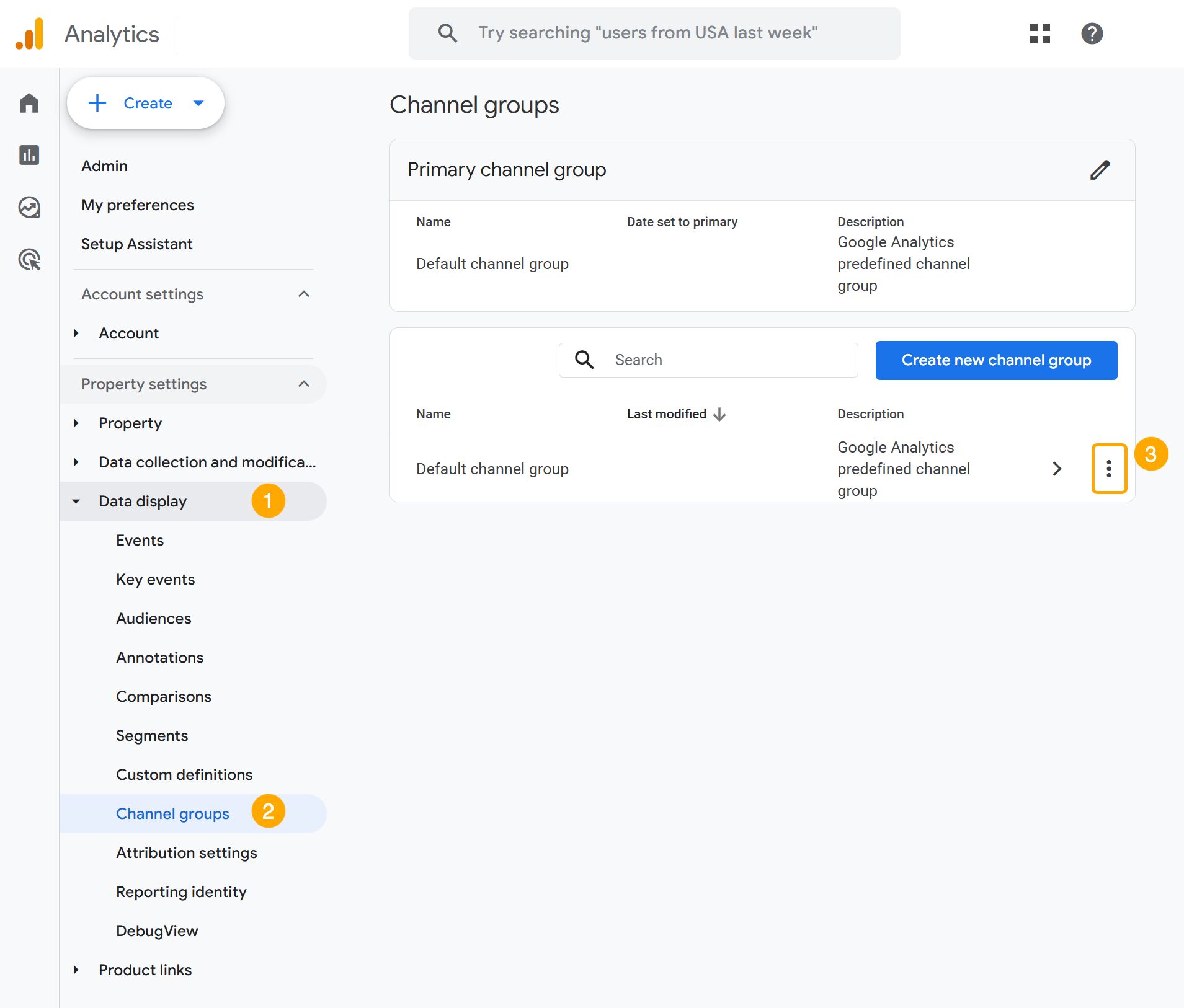Open Explore from the left navigation rail
The image size is (1184, 1008).
coord(29,207)
